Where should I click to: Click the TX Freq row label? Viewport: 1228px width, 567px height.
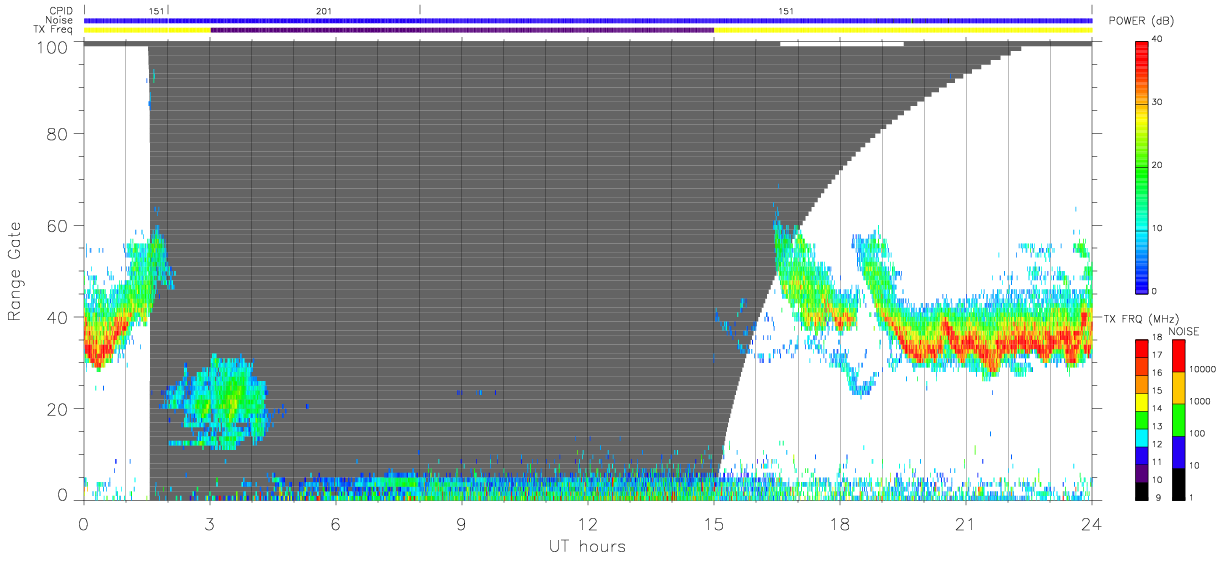point(55,30)
